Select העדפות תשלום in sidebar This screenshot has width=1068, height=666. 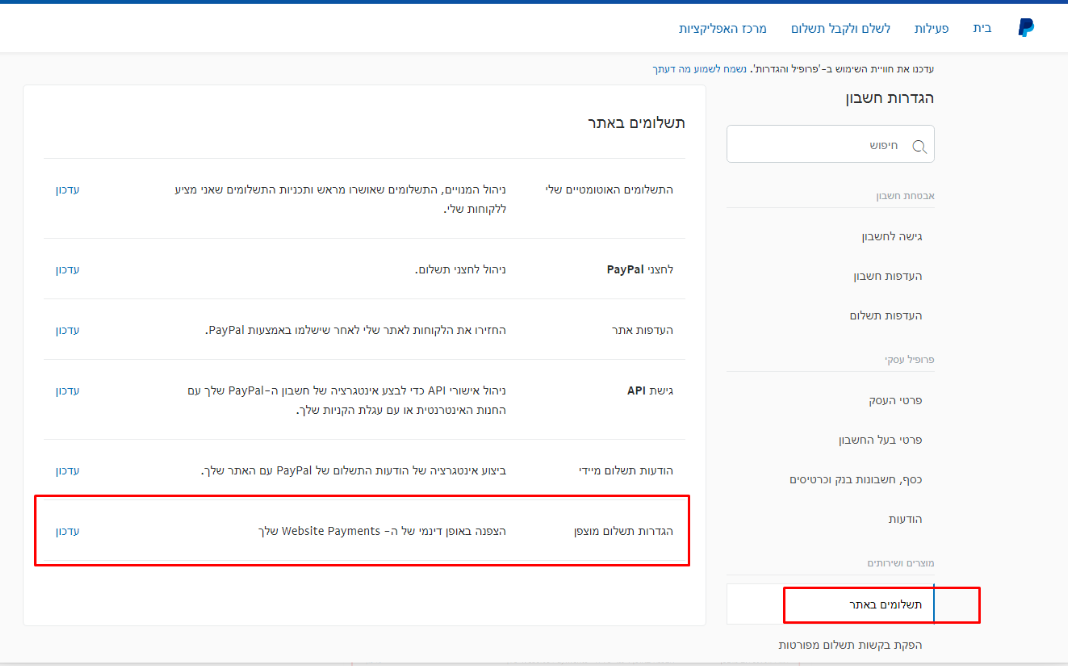[885, 315]
